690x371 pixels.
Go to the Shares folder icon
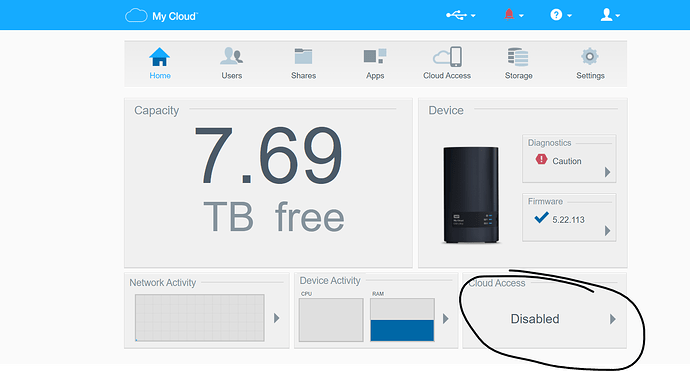303,56
